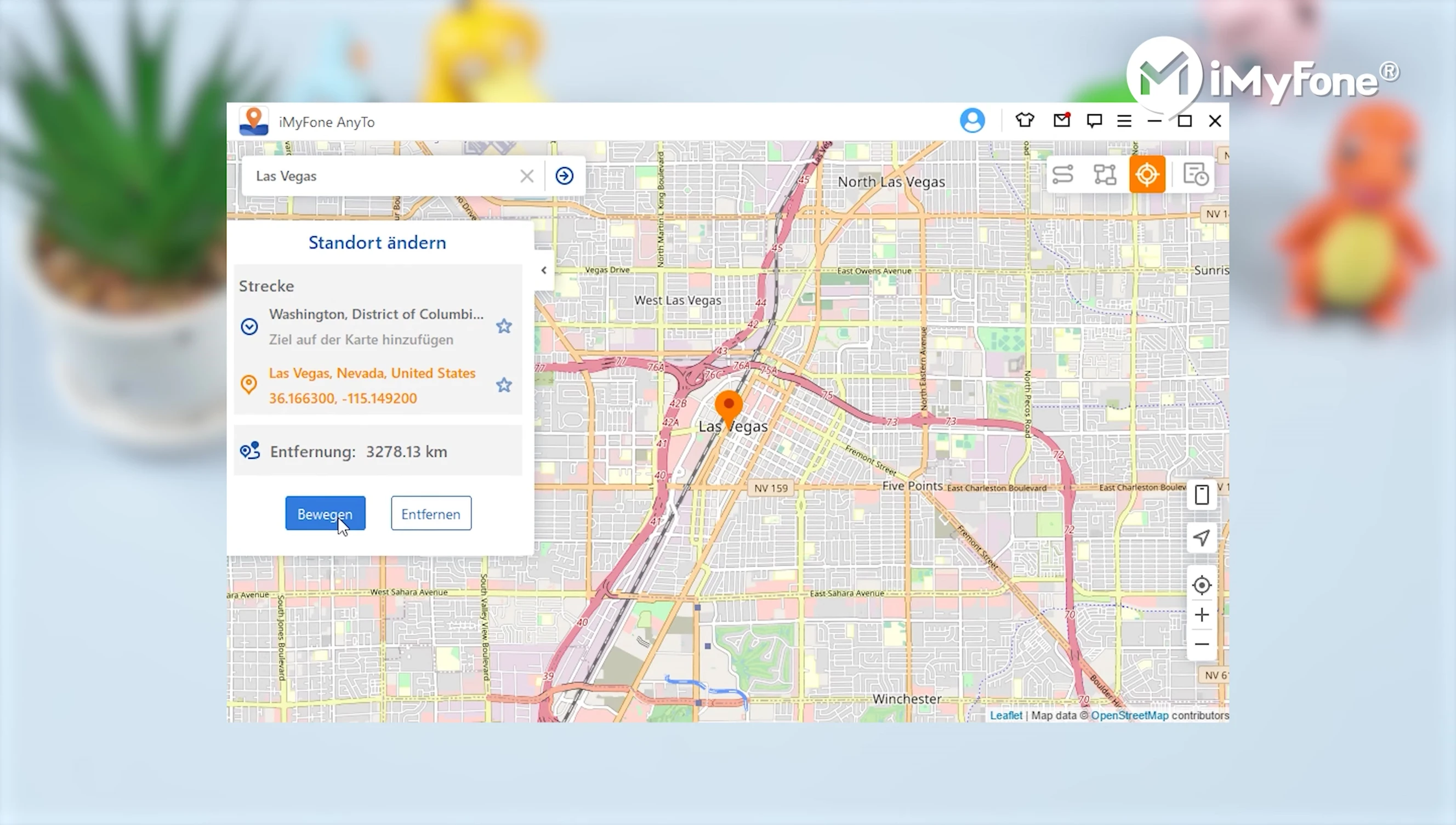
Task: Click the Five Points map label
Action: [912, 486]
